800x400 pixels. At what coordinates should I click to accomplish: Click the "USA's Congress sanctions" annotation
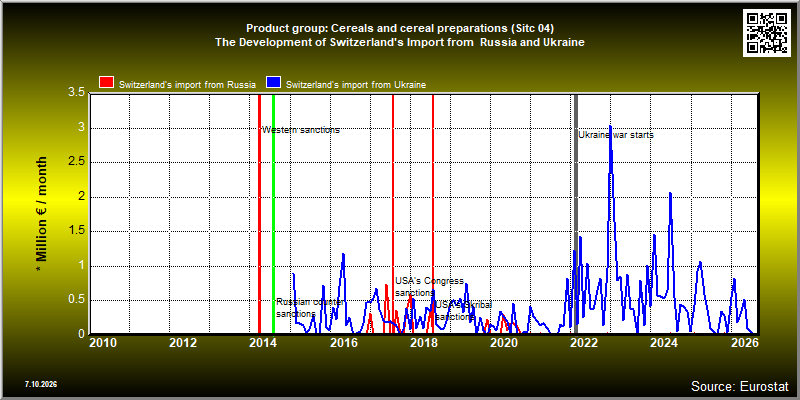point(430,287)
